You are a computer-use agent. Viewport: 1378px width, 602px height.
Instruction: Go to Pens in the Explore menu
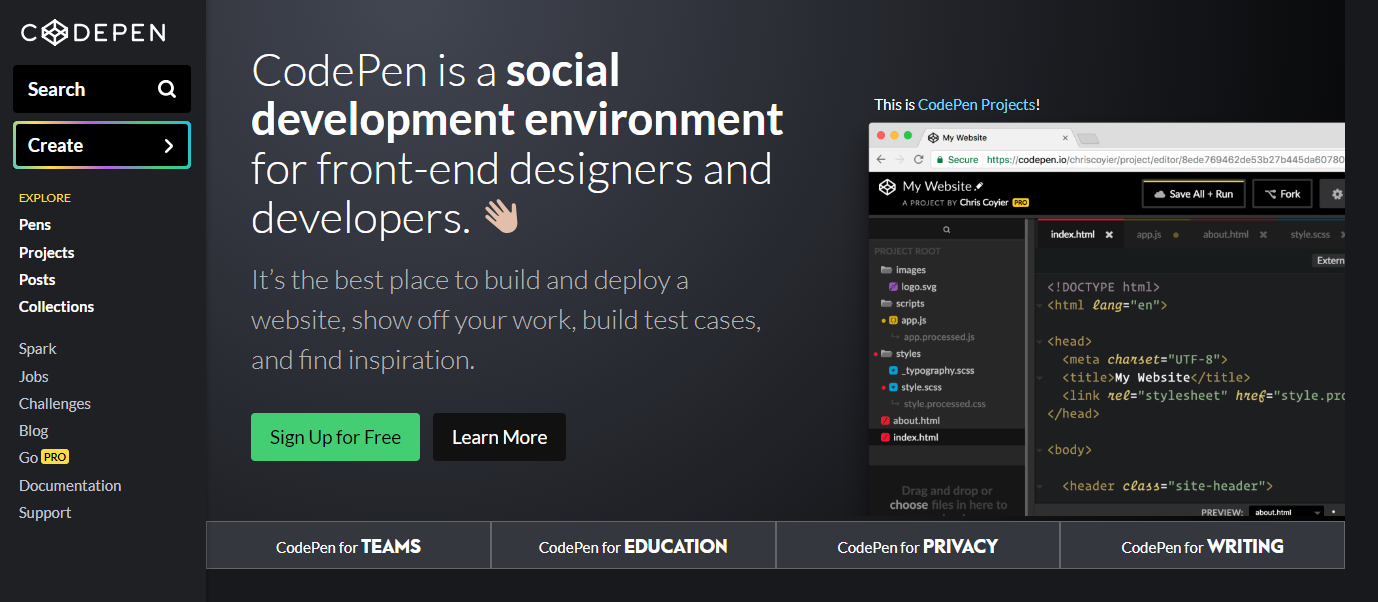(35, 225)
